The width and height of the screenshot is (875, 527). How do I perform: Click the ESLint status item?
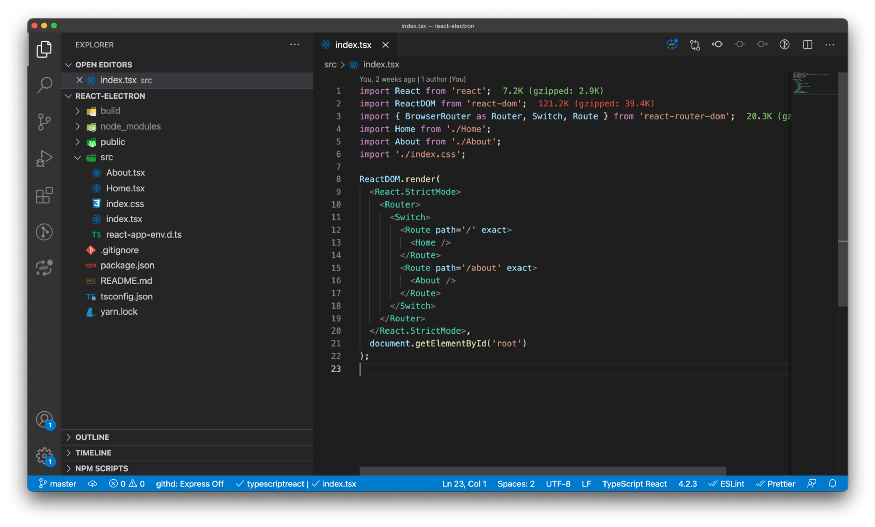click(x=727, y=484)
